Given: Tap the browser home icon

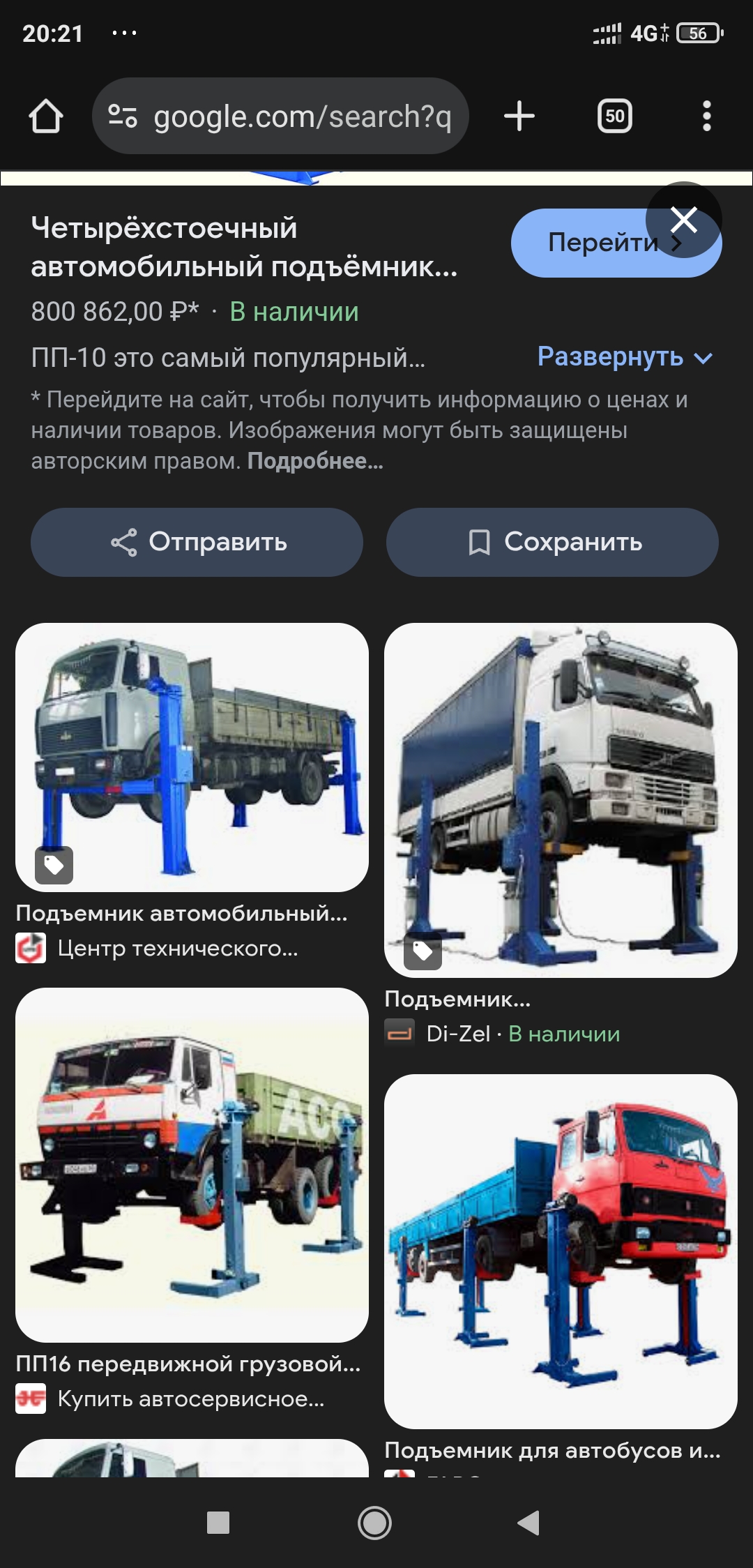Looking at the screenshot, I should [46, 116].
